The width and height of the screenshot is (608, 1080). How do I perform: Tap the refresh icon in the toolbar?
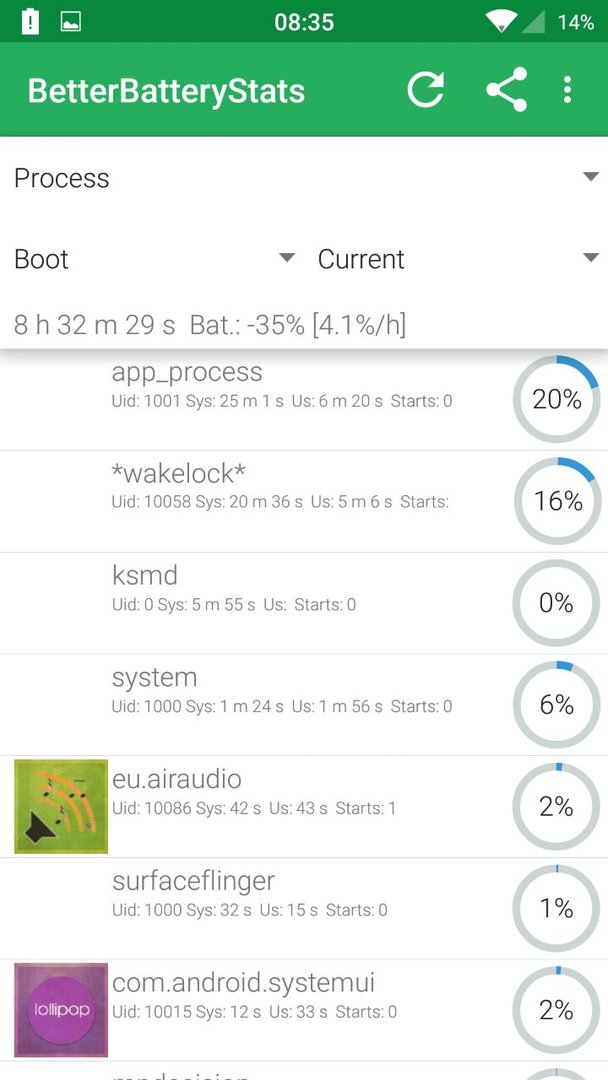pyautogui.click(x=425, y=90)
